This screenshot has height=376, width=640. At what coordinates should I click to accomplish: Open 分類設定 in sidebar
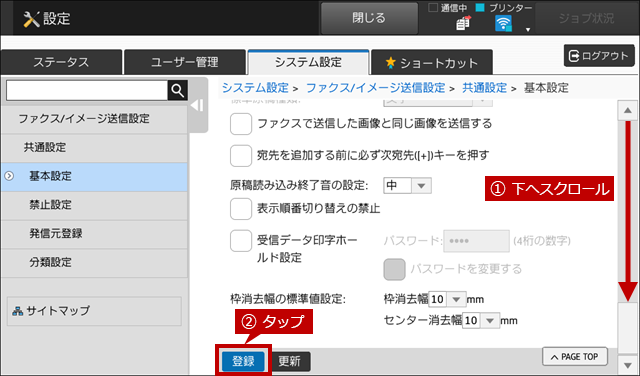click(94, 263)
